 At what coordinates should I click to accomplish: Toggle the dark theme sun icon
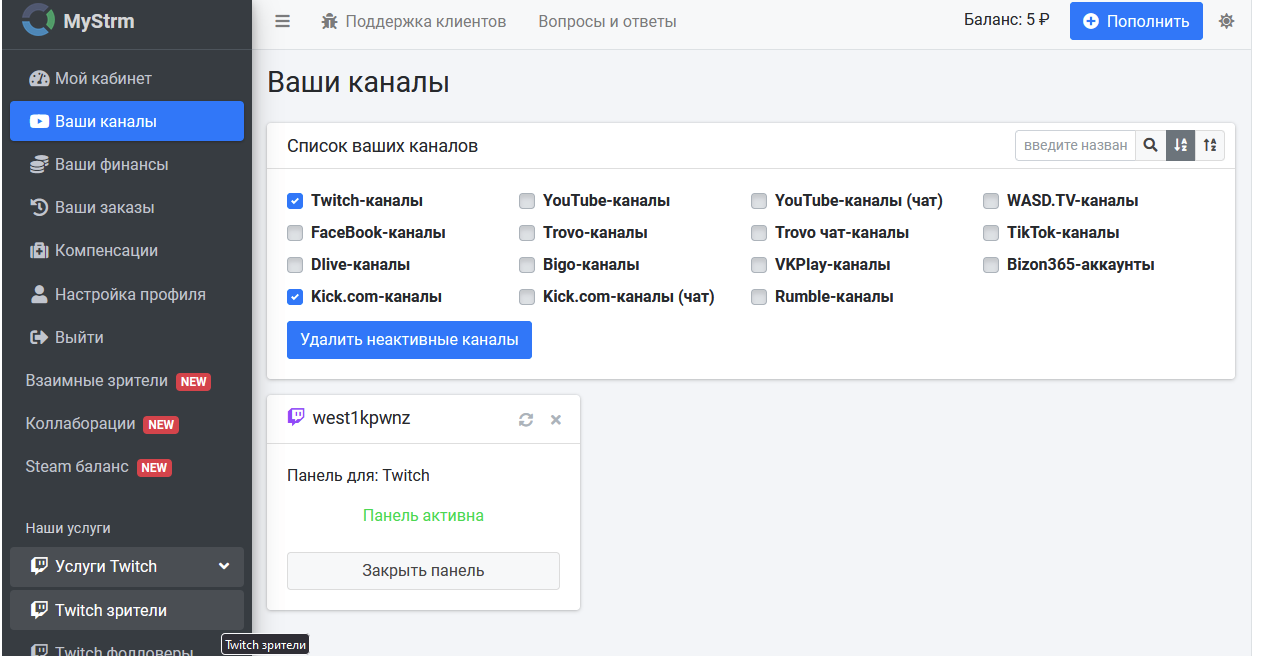[x=1226, y=21]
